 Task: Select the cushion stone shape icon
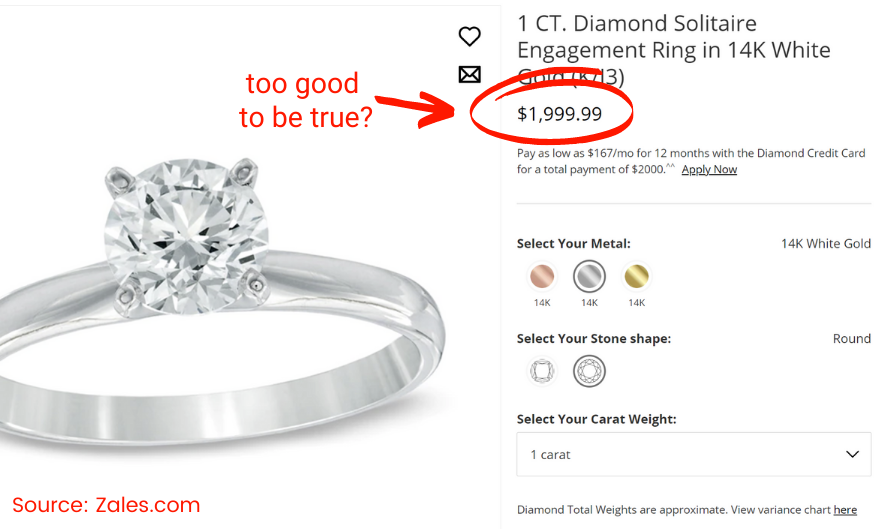(541, 372)
